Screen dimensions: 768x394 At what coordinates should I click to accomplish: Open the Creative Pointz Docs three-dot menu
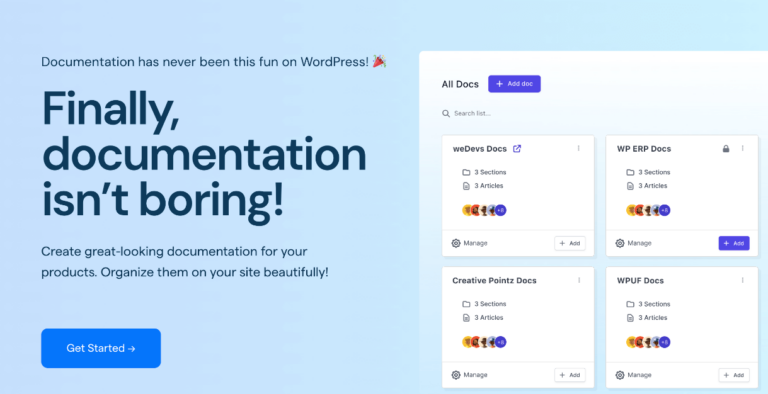[x=579, y=280]
